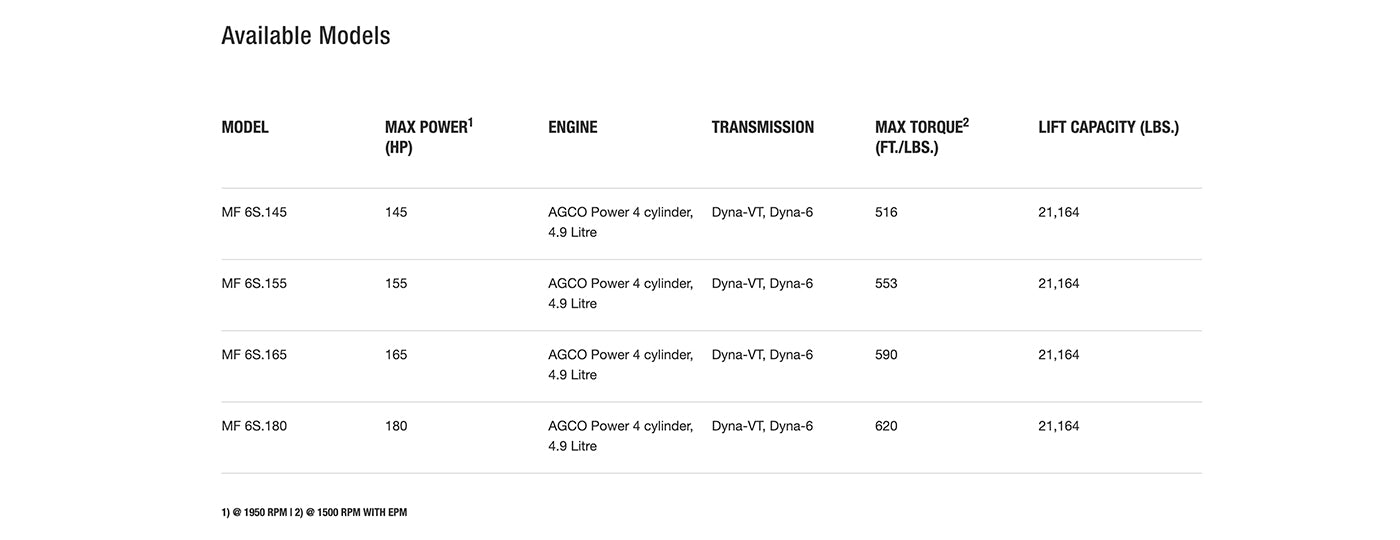The width and height of the screenshot is (1400, 540).
Task: Click the engine description in the MF 6S.145 row
Action: point(620,222)
